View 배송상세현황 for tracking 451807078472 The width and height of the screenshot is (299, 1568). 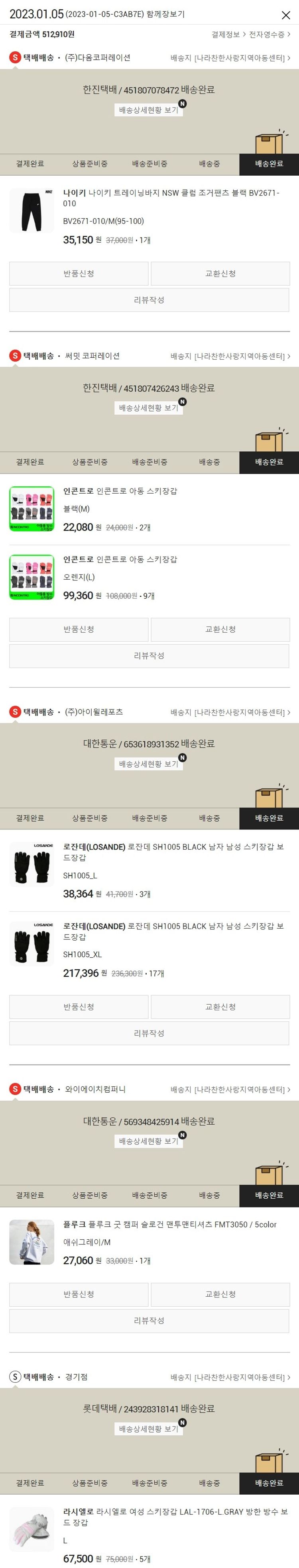pos(149,110)
